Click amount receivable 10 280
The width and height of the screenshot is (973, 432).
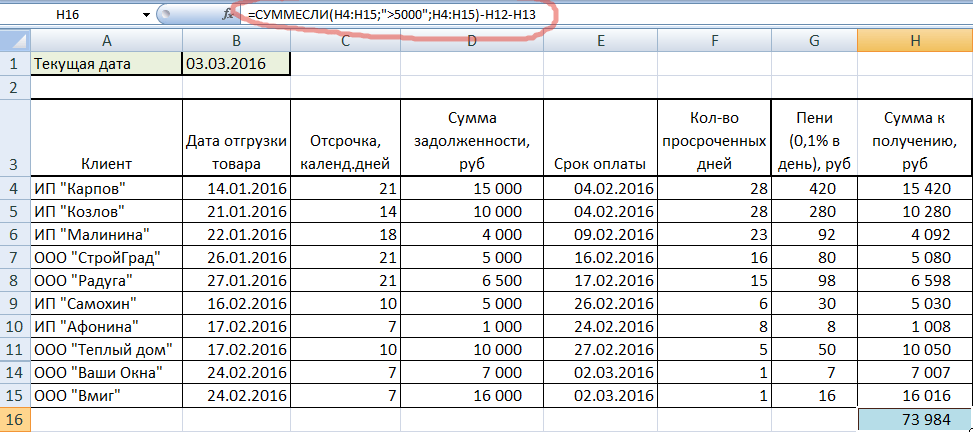click(x=915, y=211)
